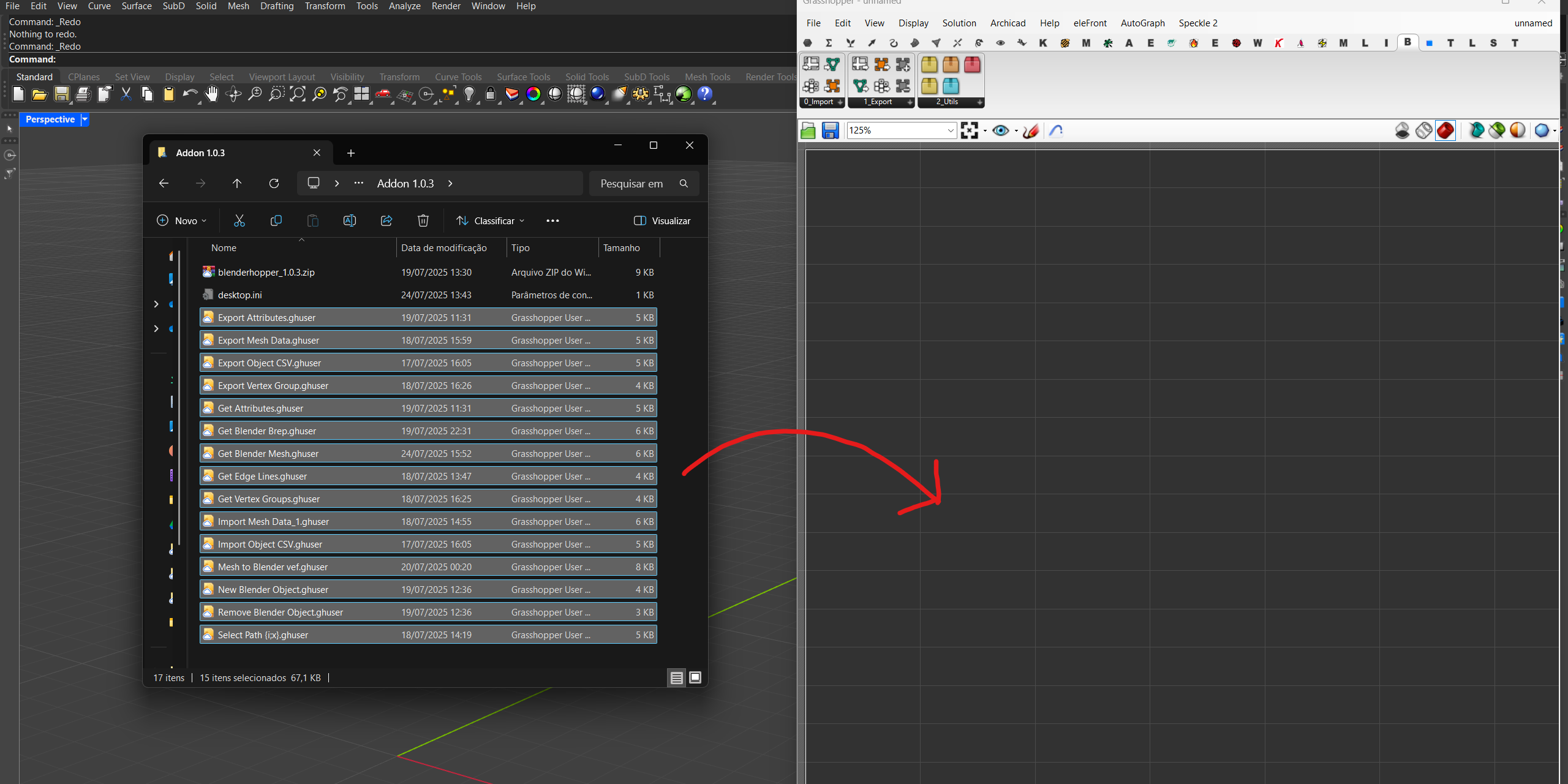This screenshot has width=1568, height=784.
Task: Click the chevron after Addon 1.0.3 breadcrumb
Action: click(x=450, y=184)
